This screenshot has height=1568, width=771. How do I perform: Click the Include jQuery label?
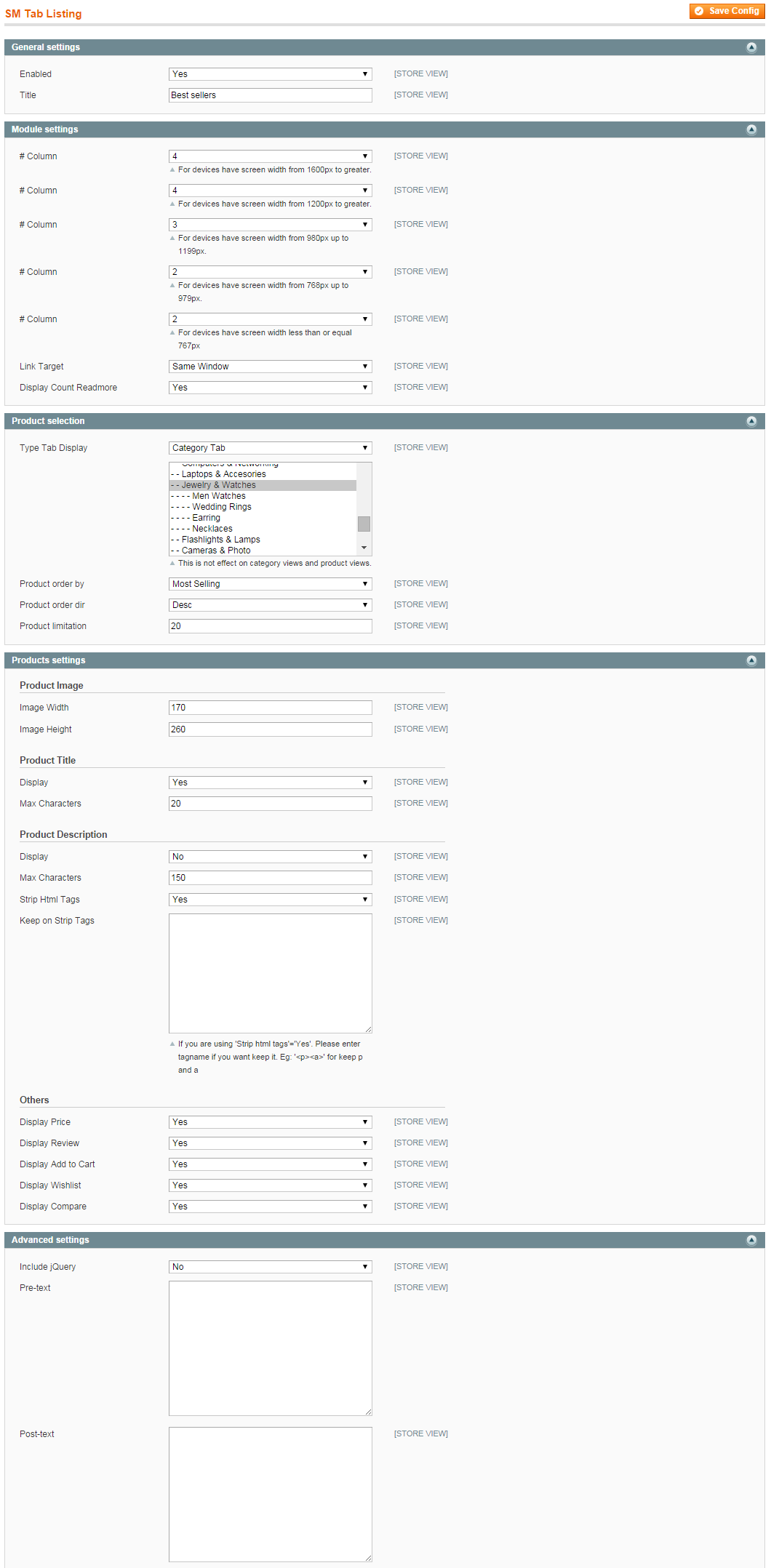point(47,1267)
